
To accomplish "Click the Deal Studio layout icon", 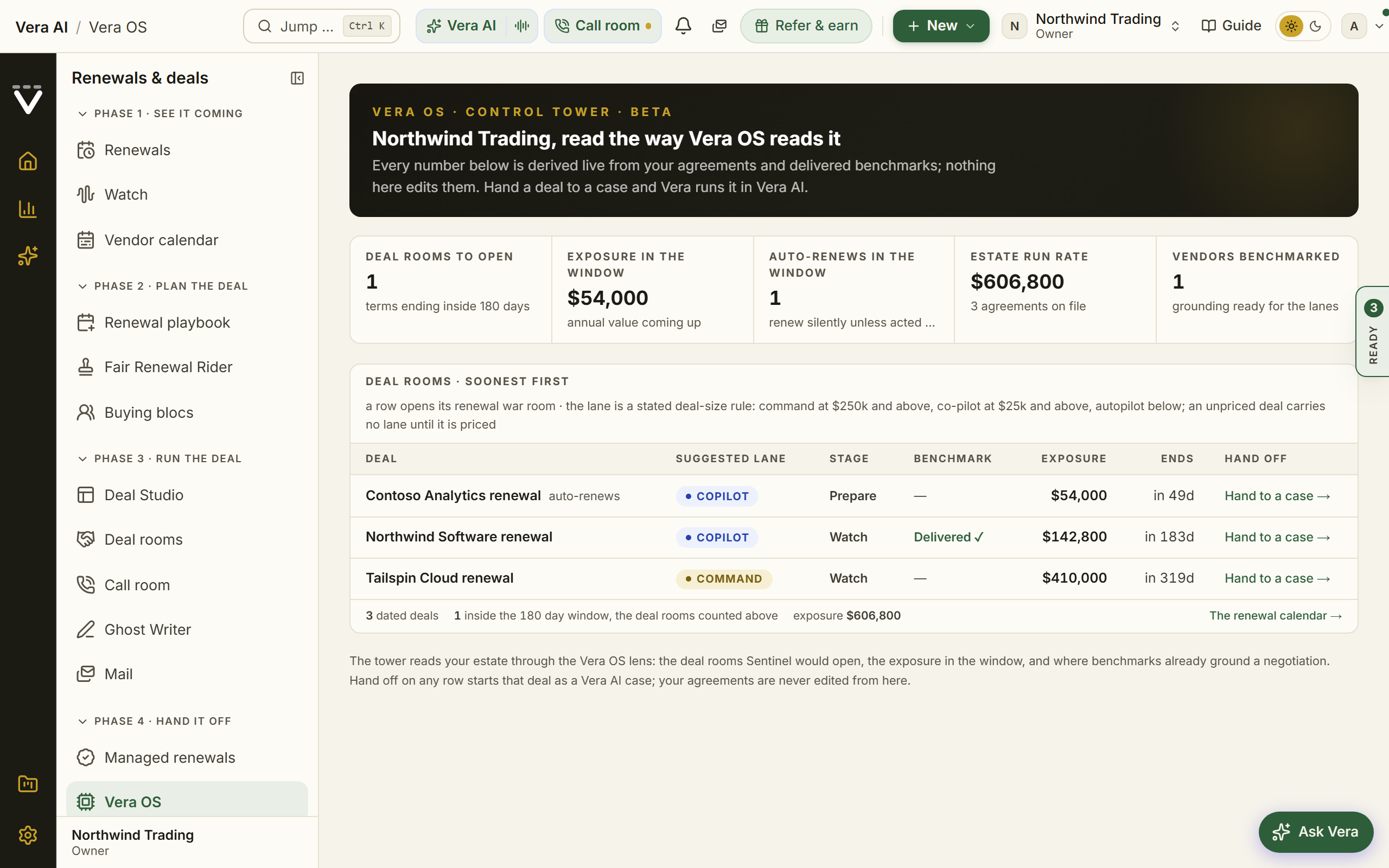I will 86,495.
